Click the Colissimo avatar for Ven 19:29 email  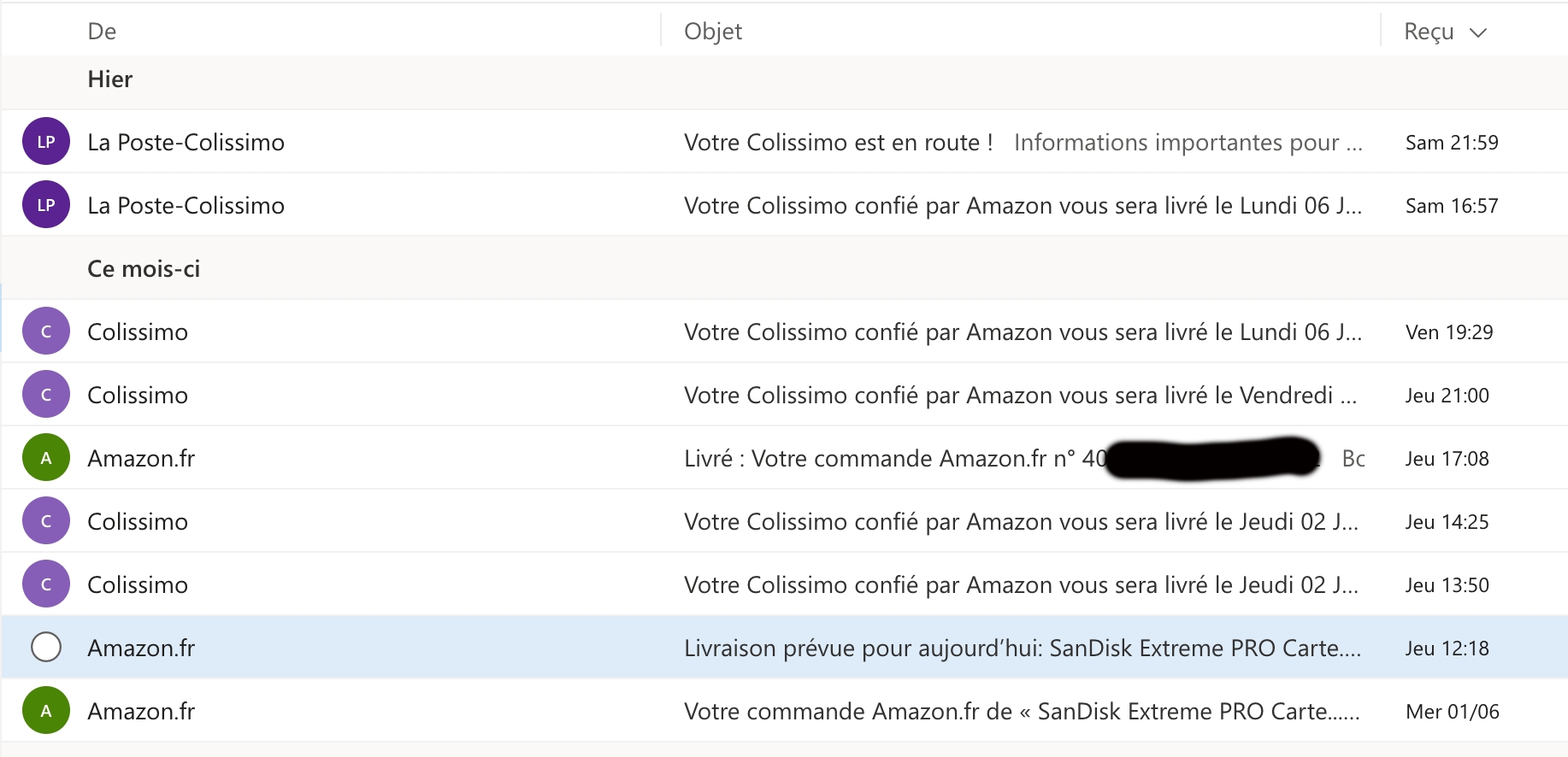point(46,332)
